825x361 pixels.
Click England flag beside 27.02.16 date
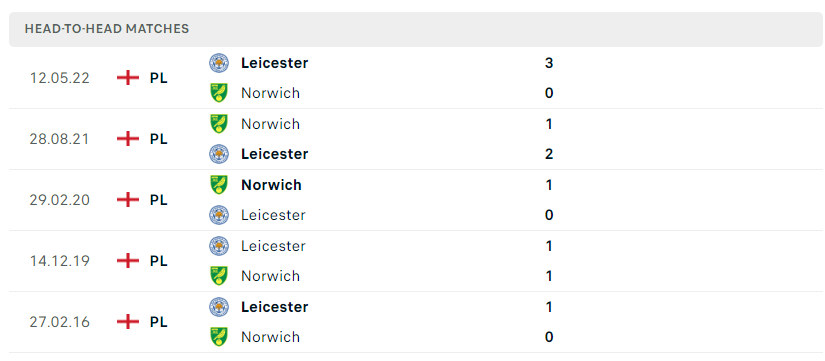coord(128,322)
